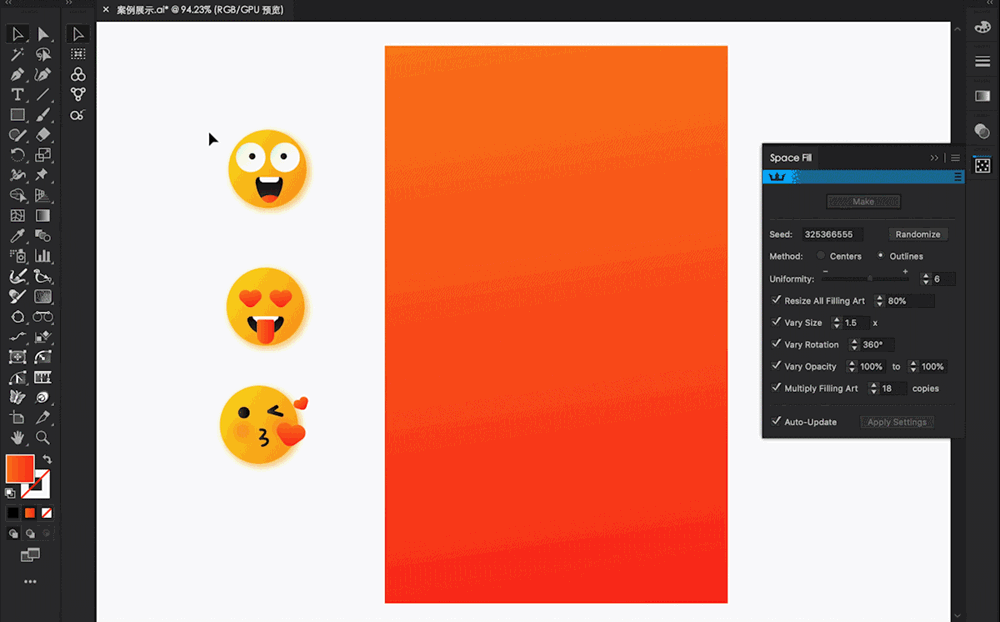Viewport: 1000px width, 622px height.
Task: Open the Space Fill panel flyout menu
Action: tap(955, 158)
